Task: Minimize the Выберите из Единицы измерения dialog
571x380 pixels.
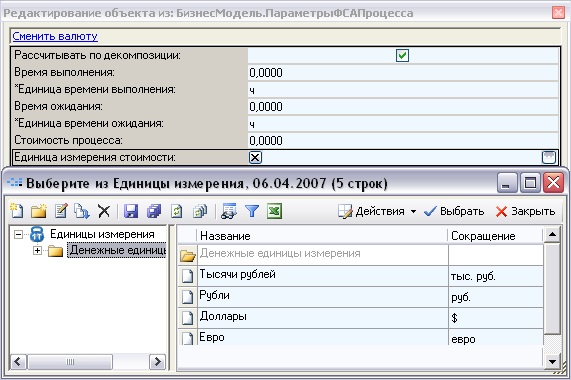Action: (507, 182)
